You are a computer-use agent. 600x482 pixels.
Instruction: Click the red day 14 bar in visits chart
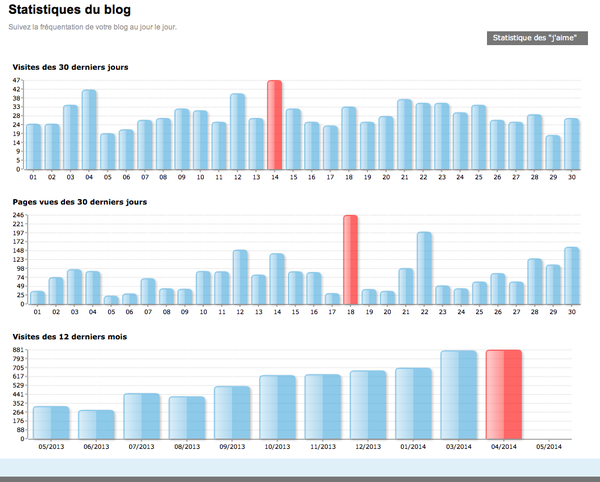(x=274, y=125)
